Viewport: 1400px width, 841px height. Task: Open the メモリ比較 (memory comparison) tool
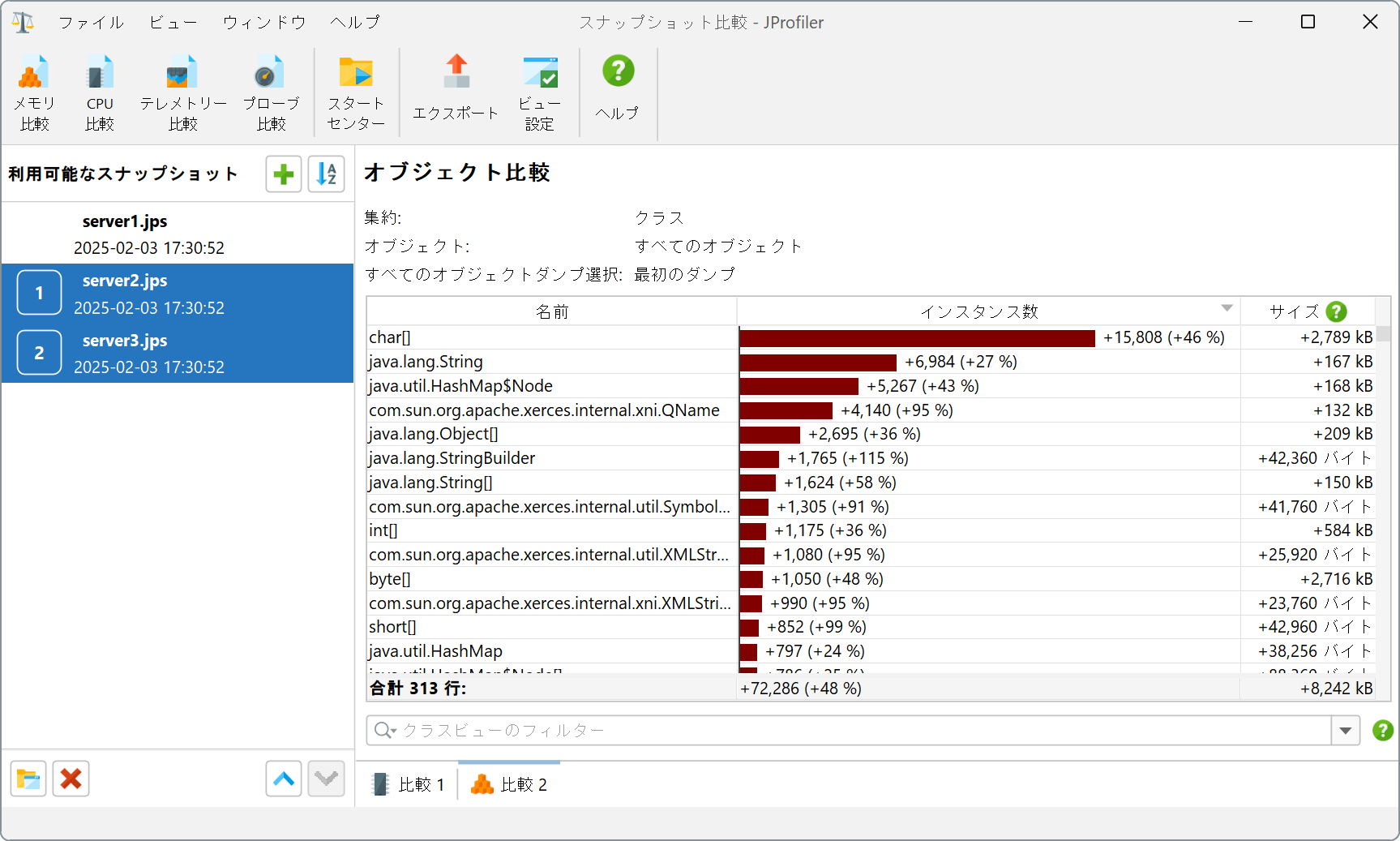pyautogui.click(x=34, y=92)
